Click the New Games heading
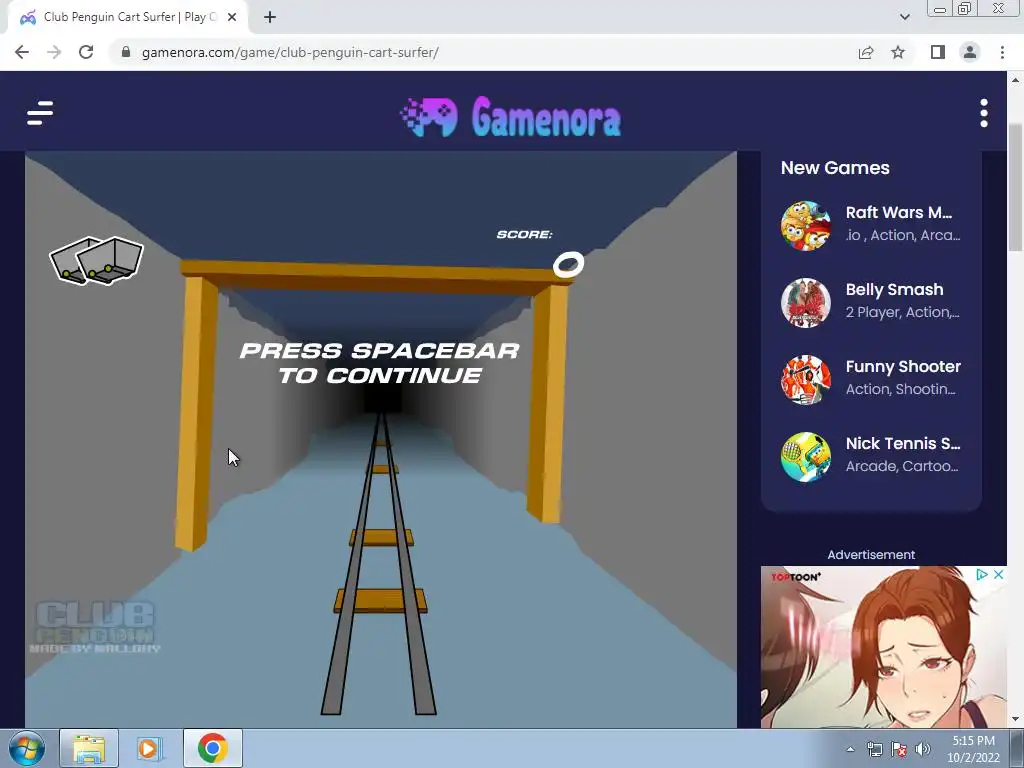 pos(835,168)
